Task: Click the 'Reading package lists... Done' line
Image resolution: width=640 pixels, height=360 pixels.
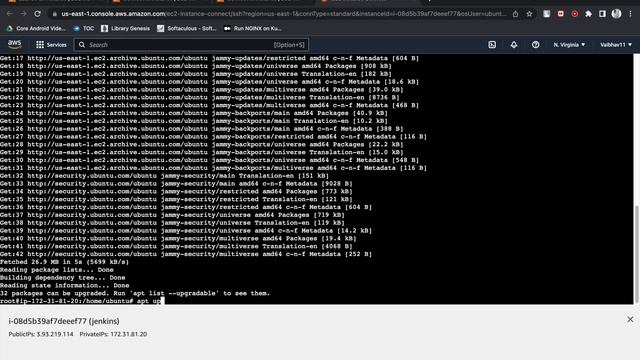Action: pos(57,269)
